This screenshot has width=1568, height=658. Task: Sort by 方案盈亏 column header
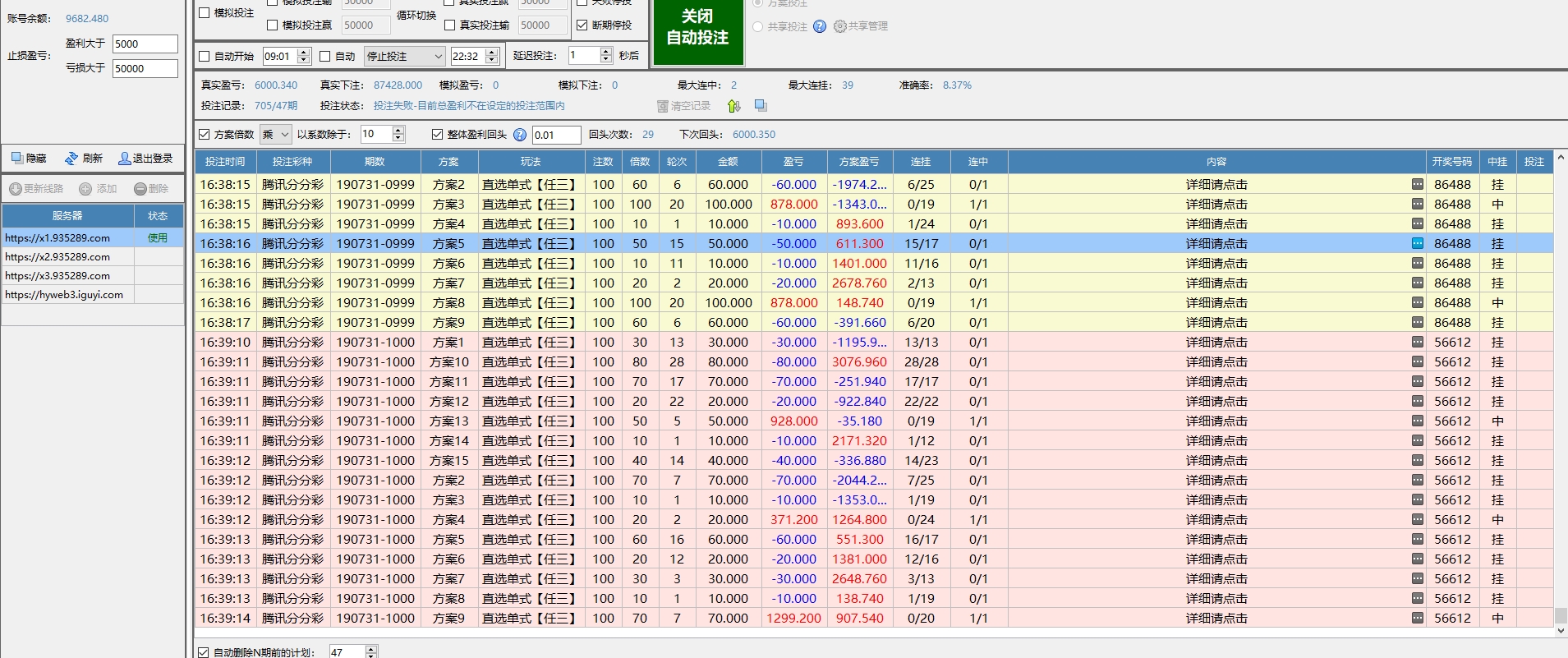(859, 162)
